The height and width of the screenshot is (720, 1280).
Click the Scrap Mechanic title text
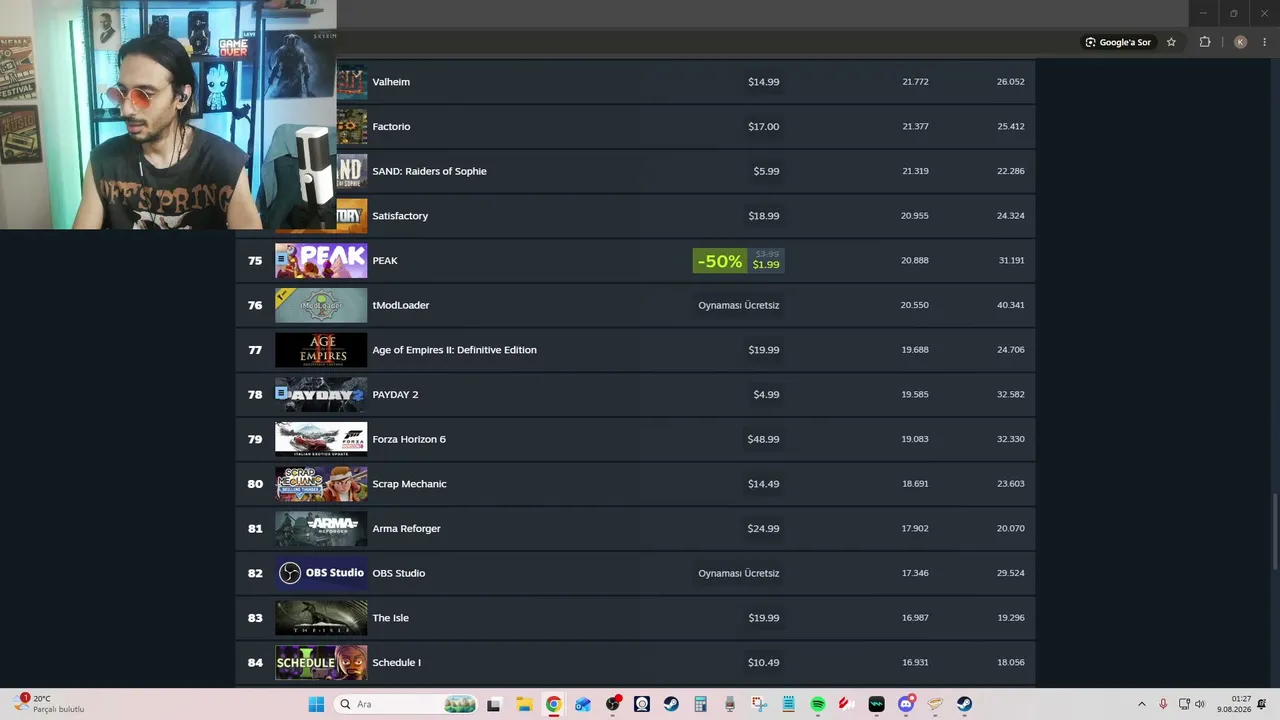tap(409, 484)
